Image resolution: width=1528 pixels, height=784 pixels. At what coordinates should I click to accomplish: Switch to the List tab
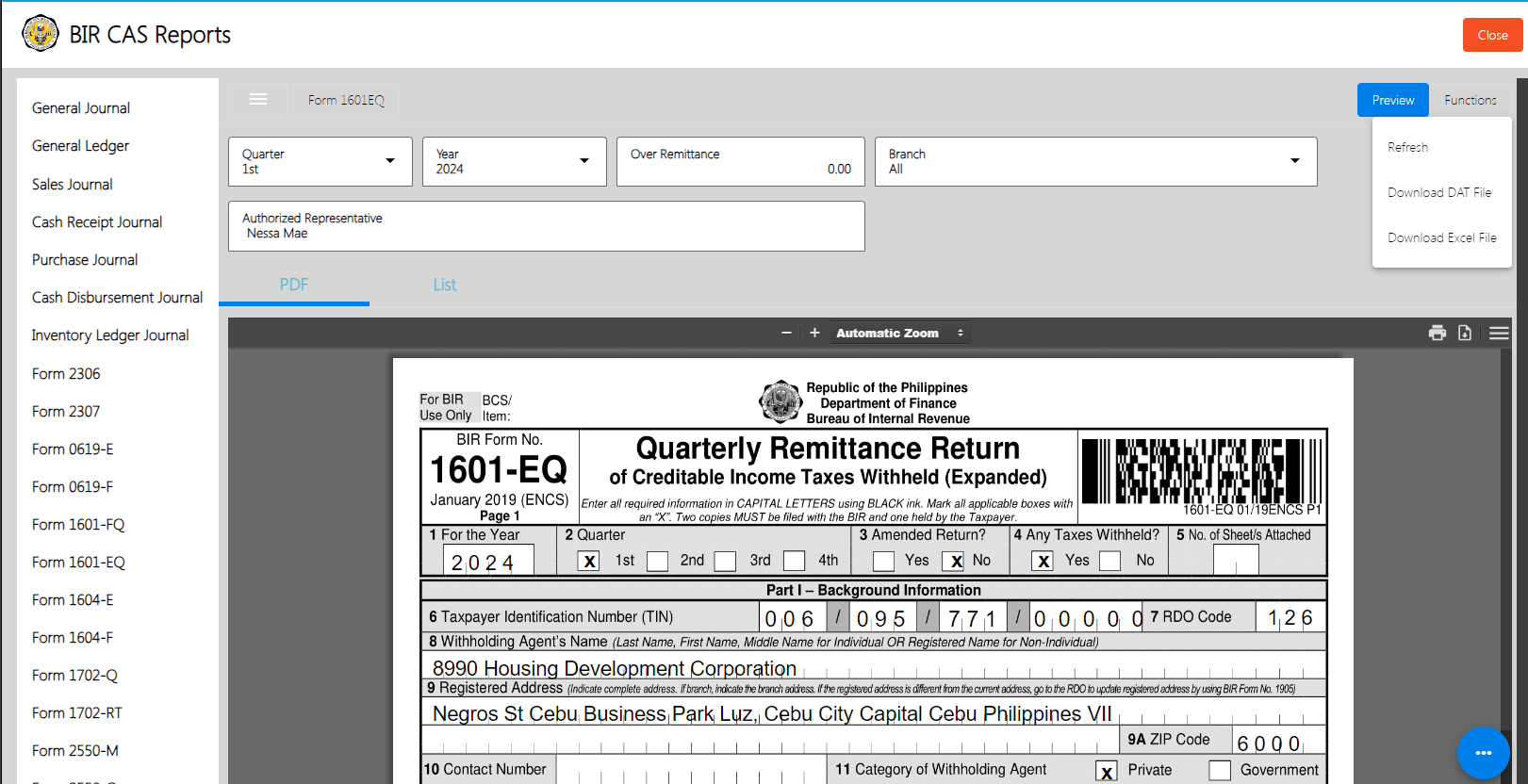pyautogui.click(x=445, y=285)
